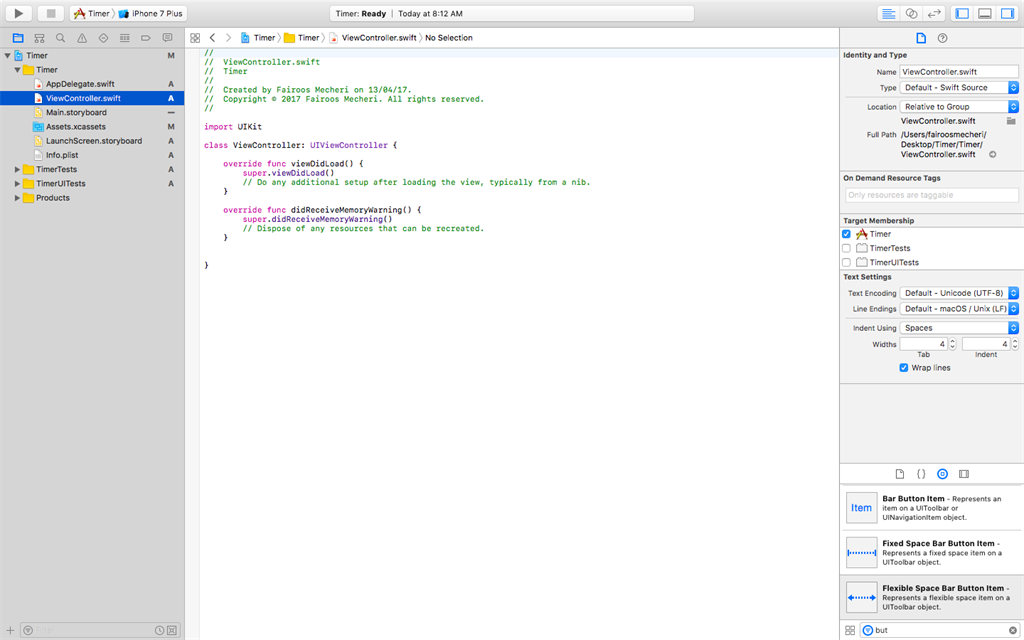Viewport: 1024px width, 640px height.
Task: Open the Version editor arrows icon
Action: [934, 13]
